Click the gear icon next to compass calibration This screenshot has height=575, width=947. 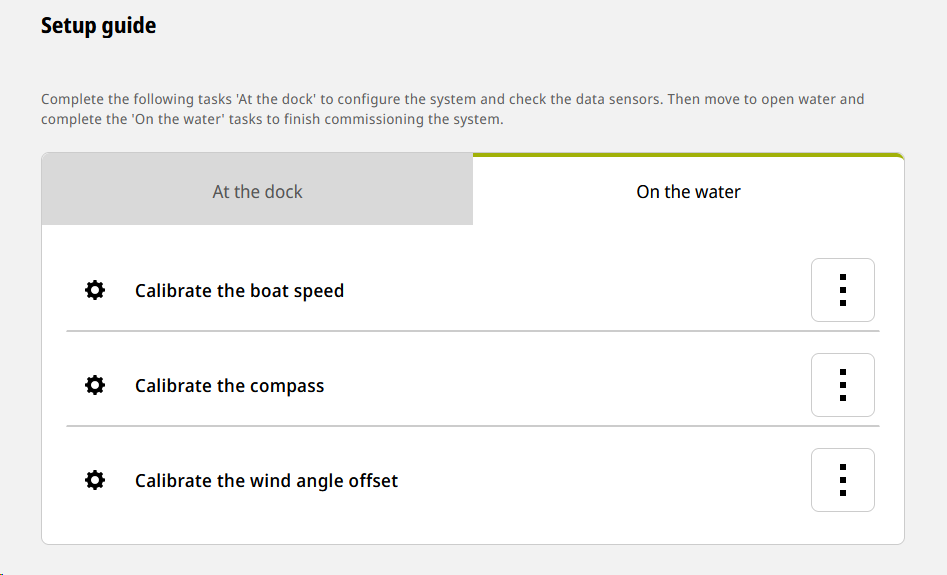95,385
